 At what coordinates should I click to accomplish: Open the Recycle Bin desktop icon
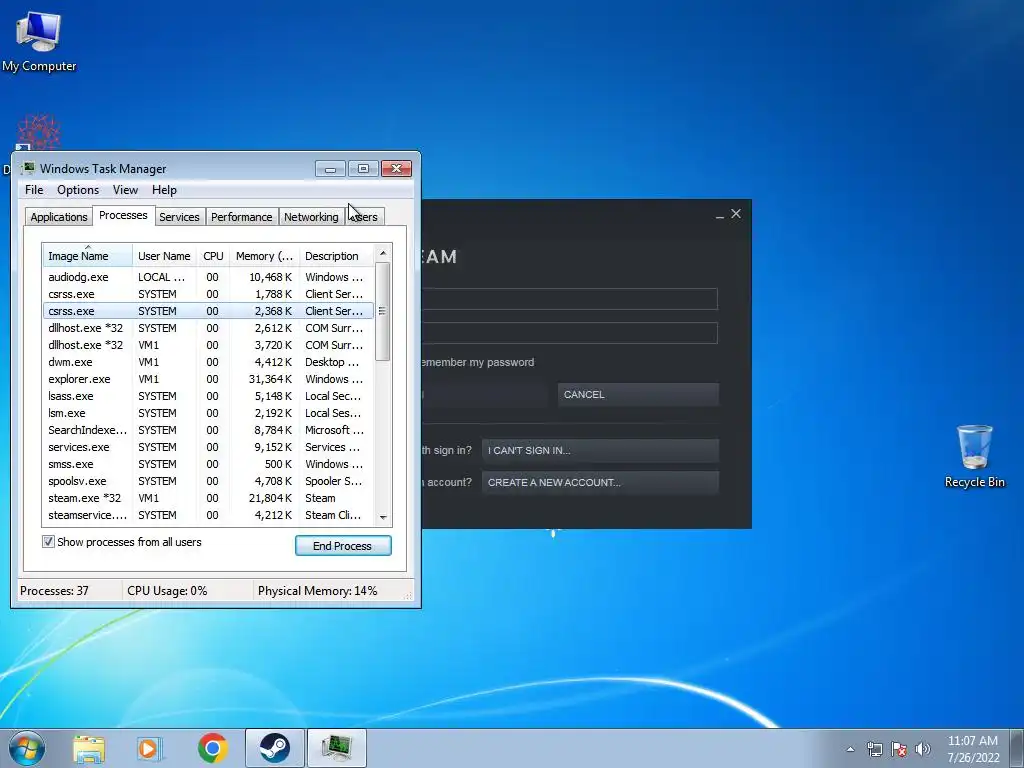pos(974,456)
